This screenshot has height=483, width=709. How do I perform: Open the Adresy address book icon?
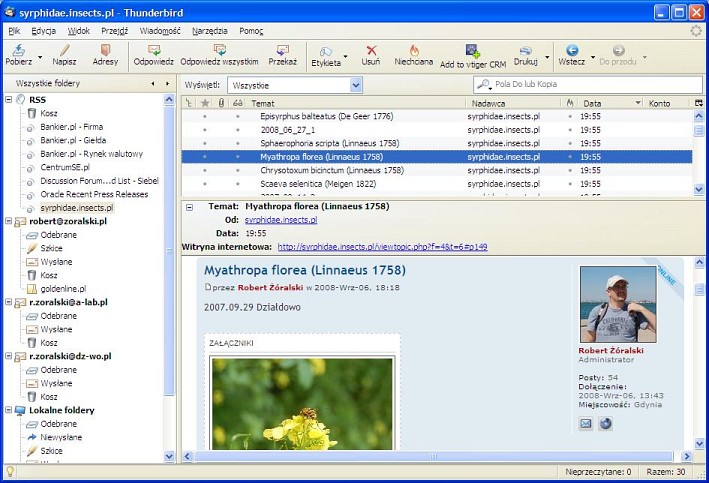click(105, 50)
